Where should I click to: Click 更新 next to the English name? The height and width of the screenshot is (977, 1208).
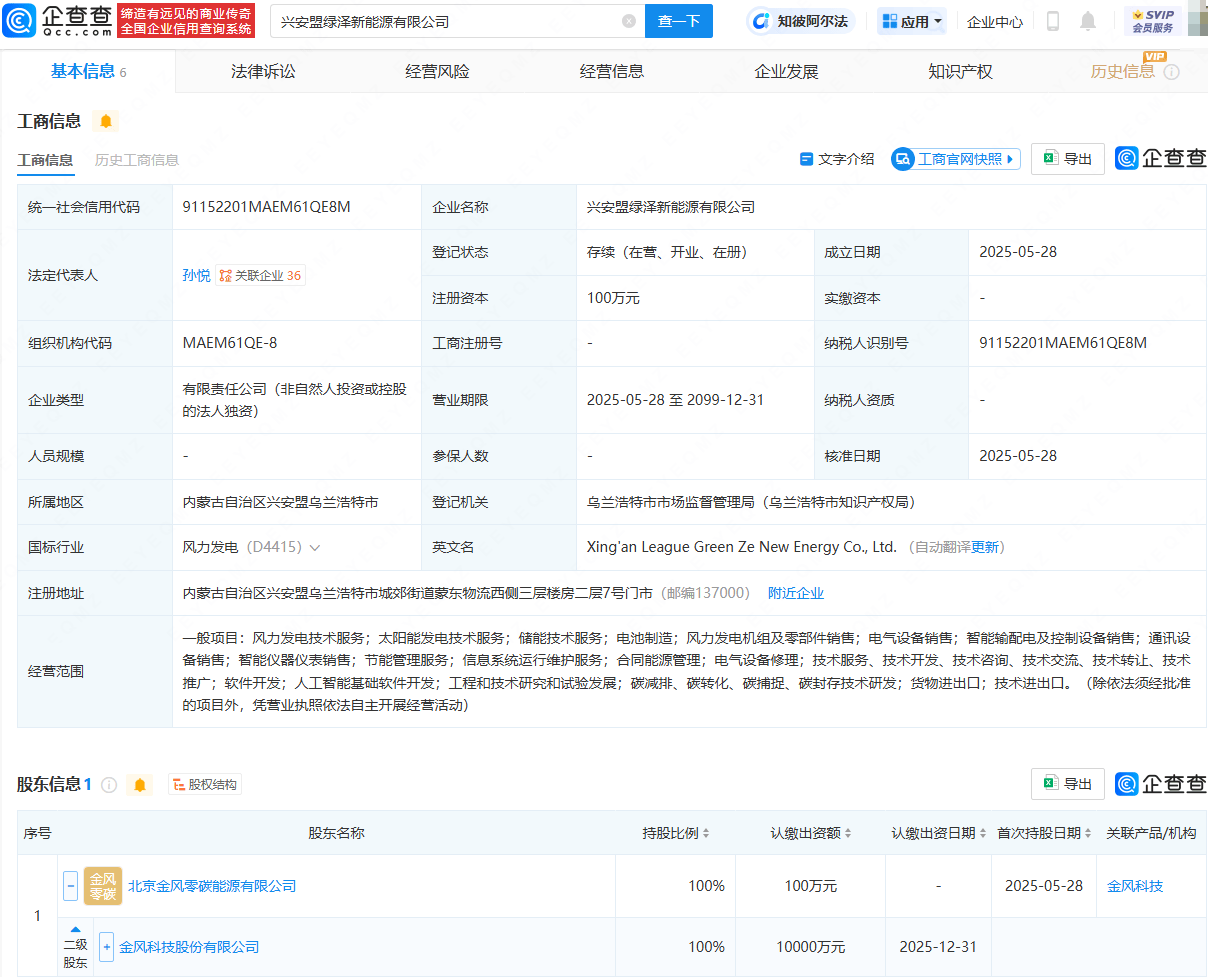(x=985, y=548)
